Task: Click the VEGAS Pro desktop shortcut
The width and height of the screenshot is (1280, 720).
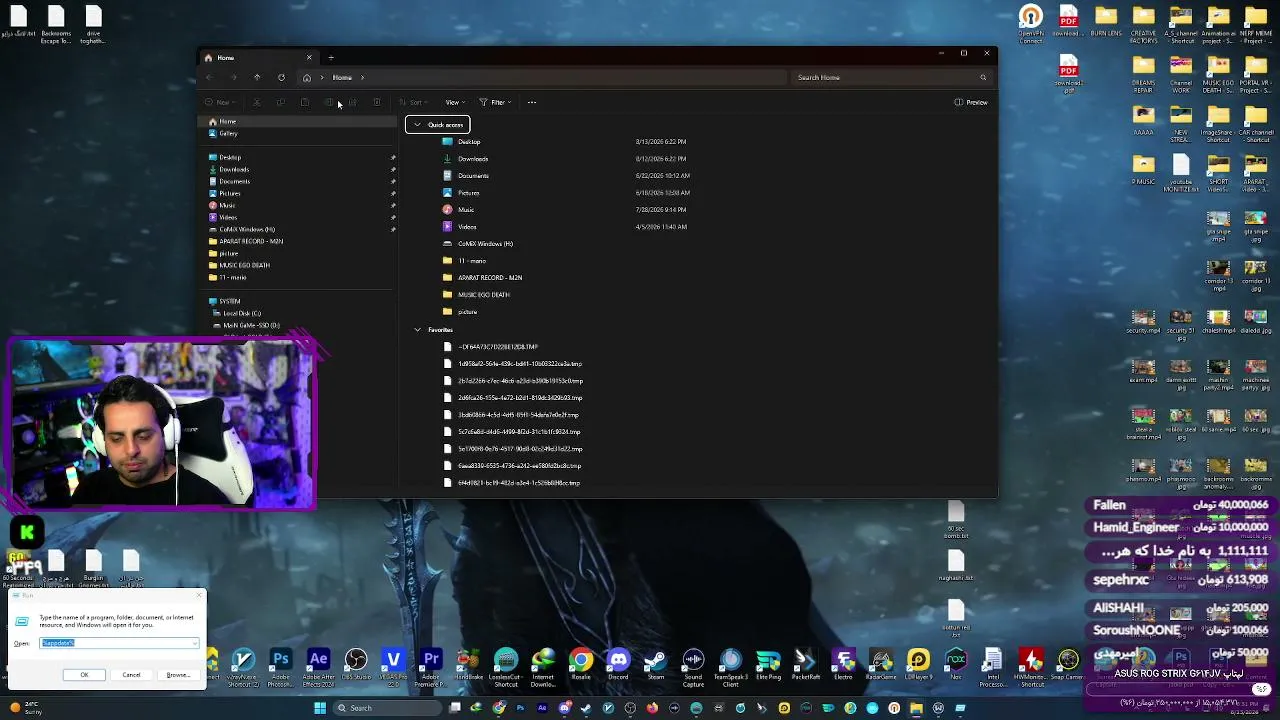Action: 393,667
